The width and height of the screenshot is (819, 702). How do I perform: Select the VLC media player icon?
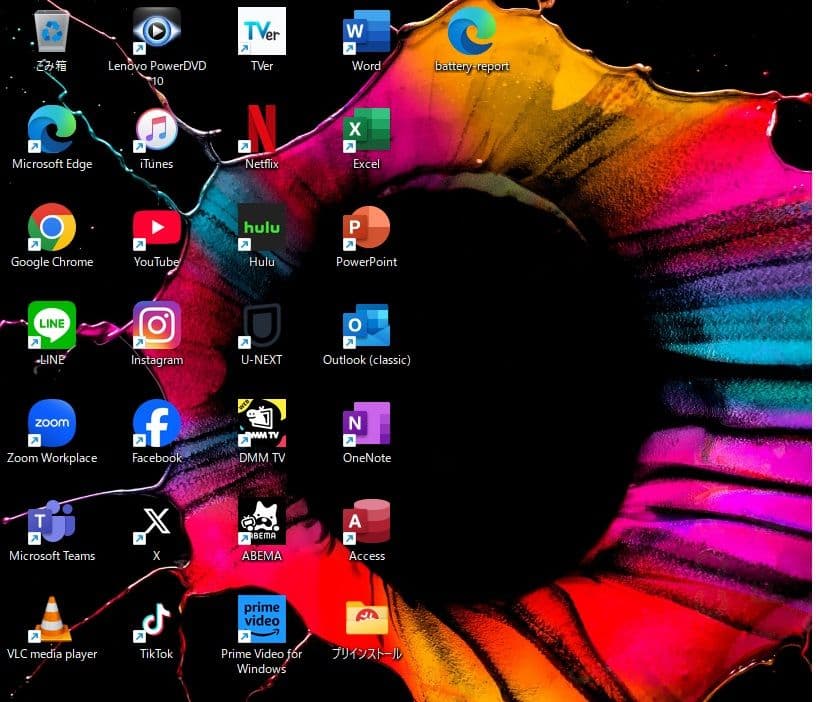(x=51, y=620)
